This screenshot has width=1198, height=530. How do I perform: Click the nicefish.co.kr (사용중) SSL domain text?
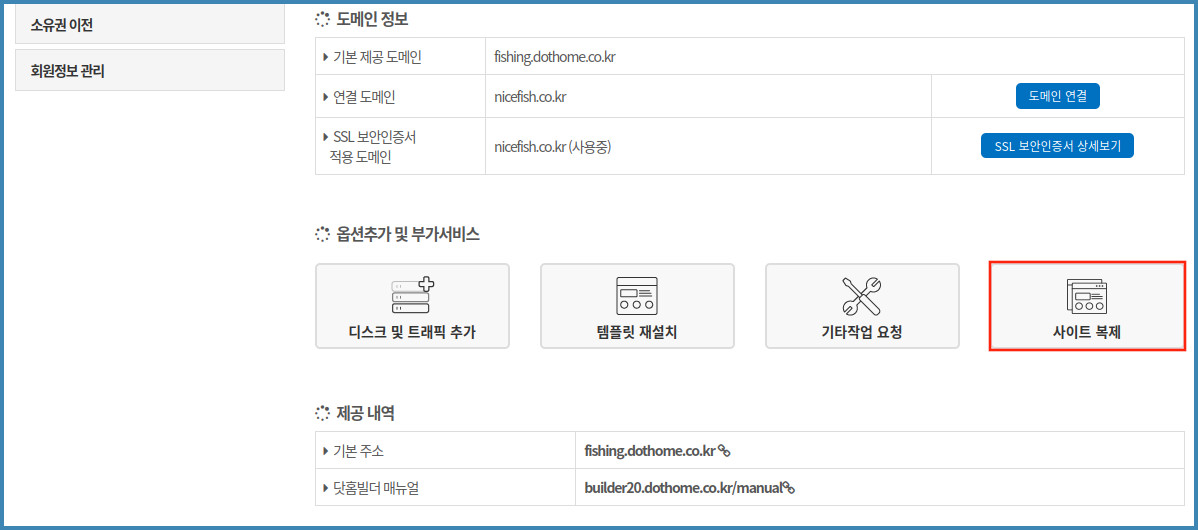(552, 147)
